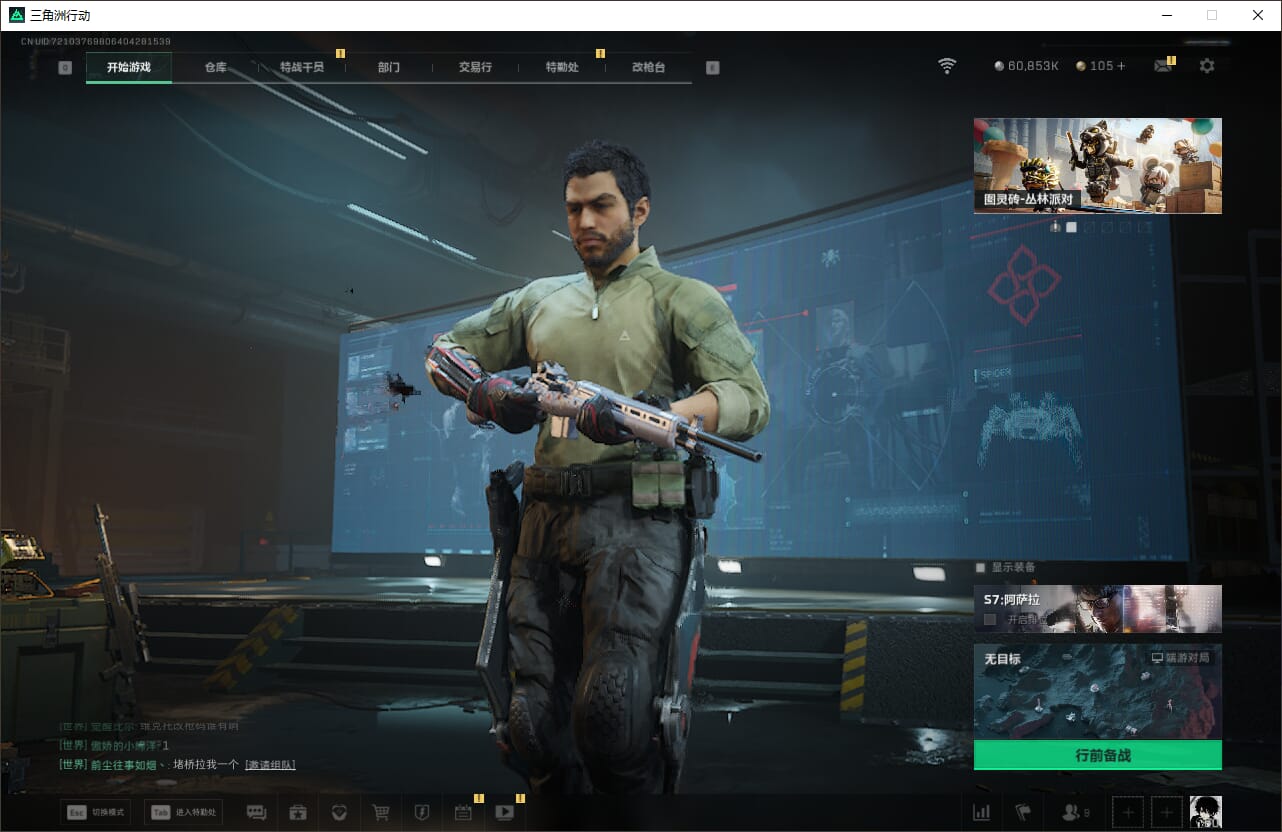Viewport: 1282px width, 832px height.
Task: Open the 图灵砖-丛林派对 banner
Action: click(1098, 165)
